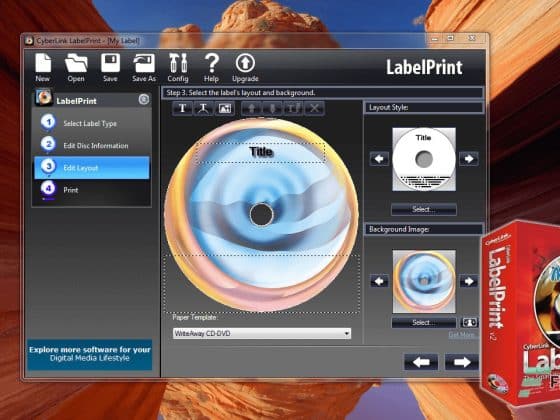Click the move down arrow tool
The height and width of the screenshot is (420, 560).
272,108
